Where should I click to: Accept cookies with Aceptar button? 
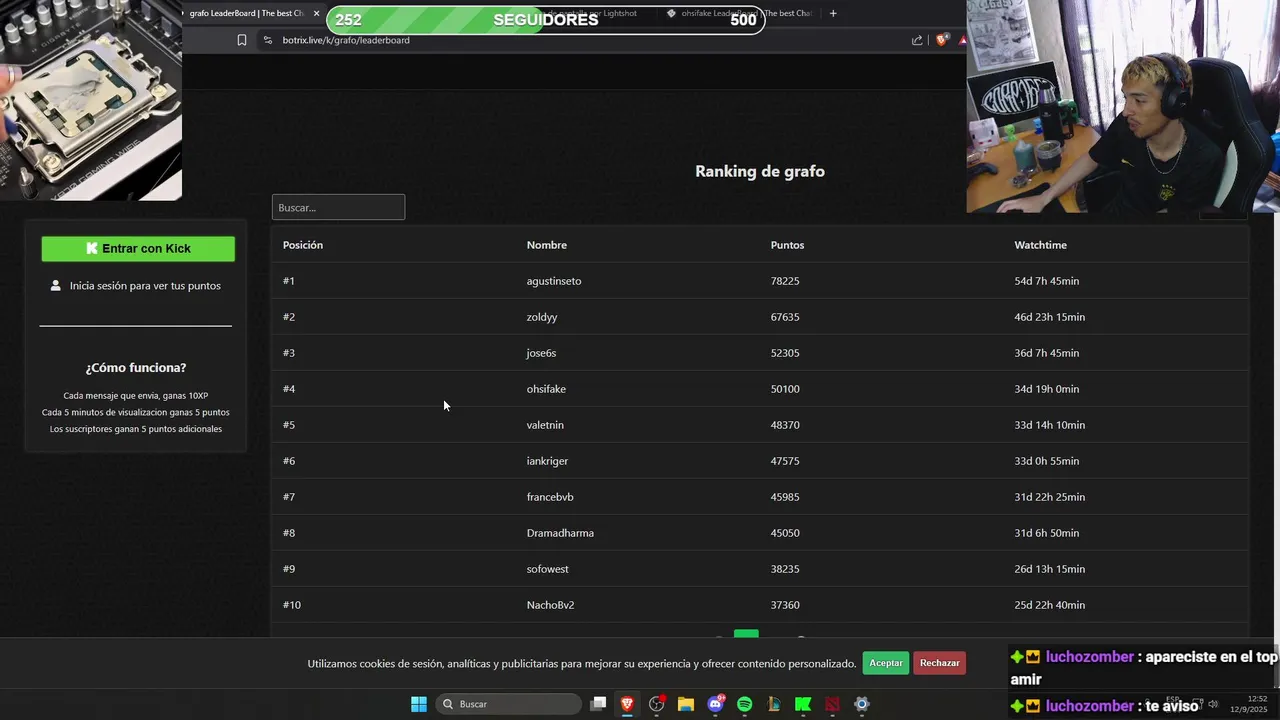pos(886,663)
